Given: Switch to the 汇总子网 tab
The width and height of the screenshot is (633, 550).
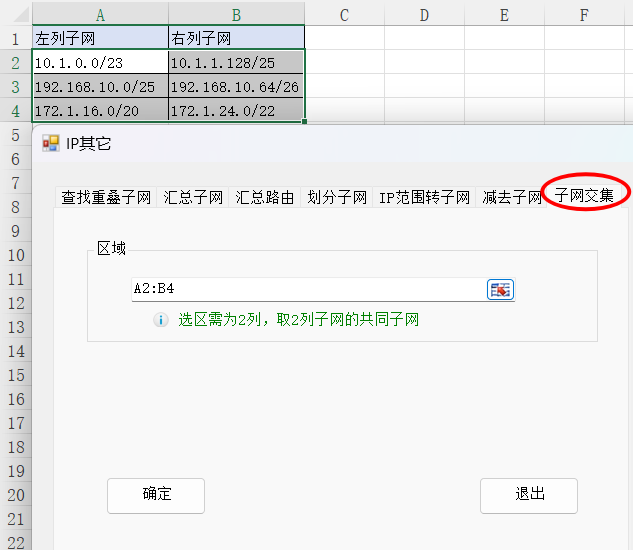Looking at the screenshot, I should tap(193, 197).
